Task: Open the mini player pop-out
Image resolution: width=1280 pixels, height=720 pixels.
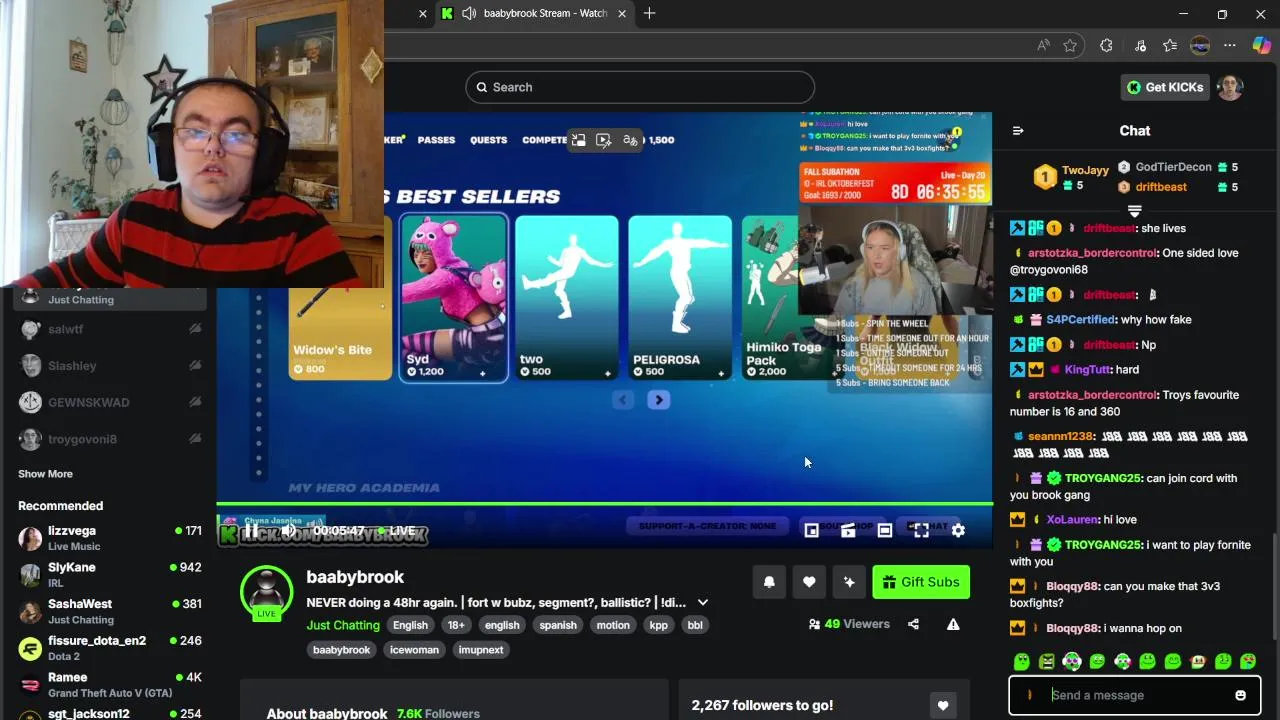Action: tap(812, 531)
